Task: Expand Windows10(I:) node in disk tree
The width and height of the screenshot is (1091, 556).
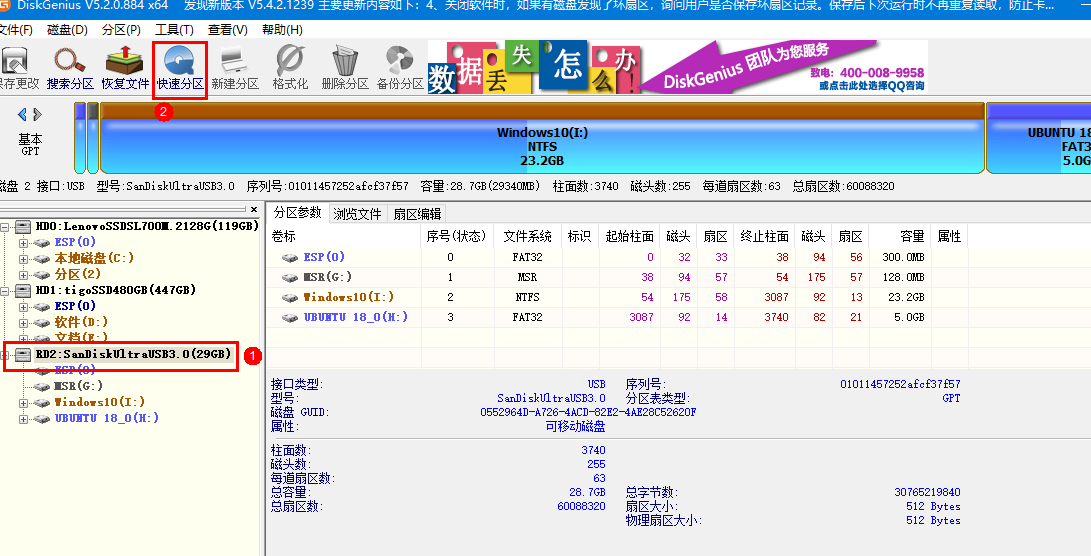Action: pyautogui.click(x=23, y=403)
